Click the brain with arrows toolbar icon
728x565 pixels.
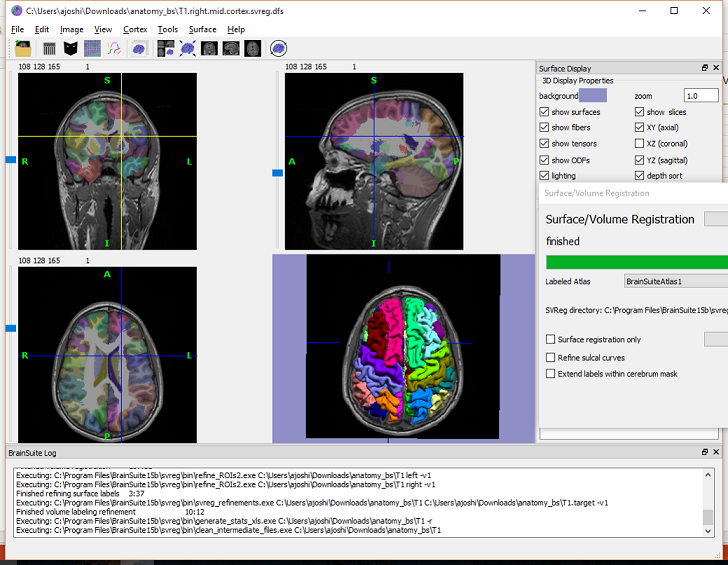[187, 48]
